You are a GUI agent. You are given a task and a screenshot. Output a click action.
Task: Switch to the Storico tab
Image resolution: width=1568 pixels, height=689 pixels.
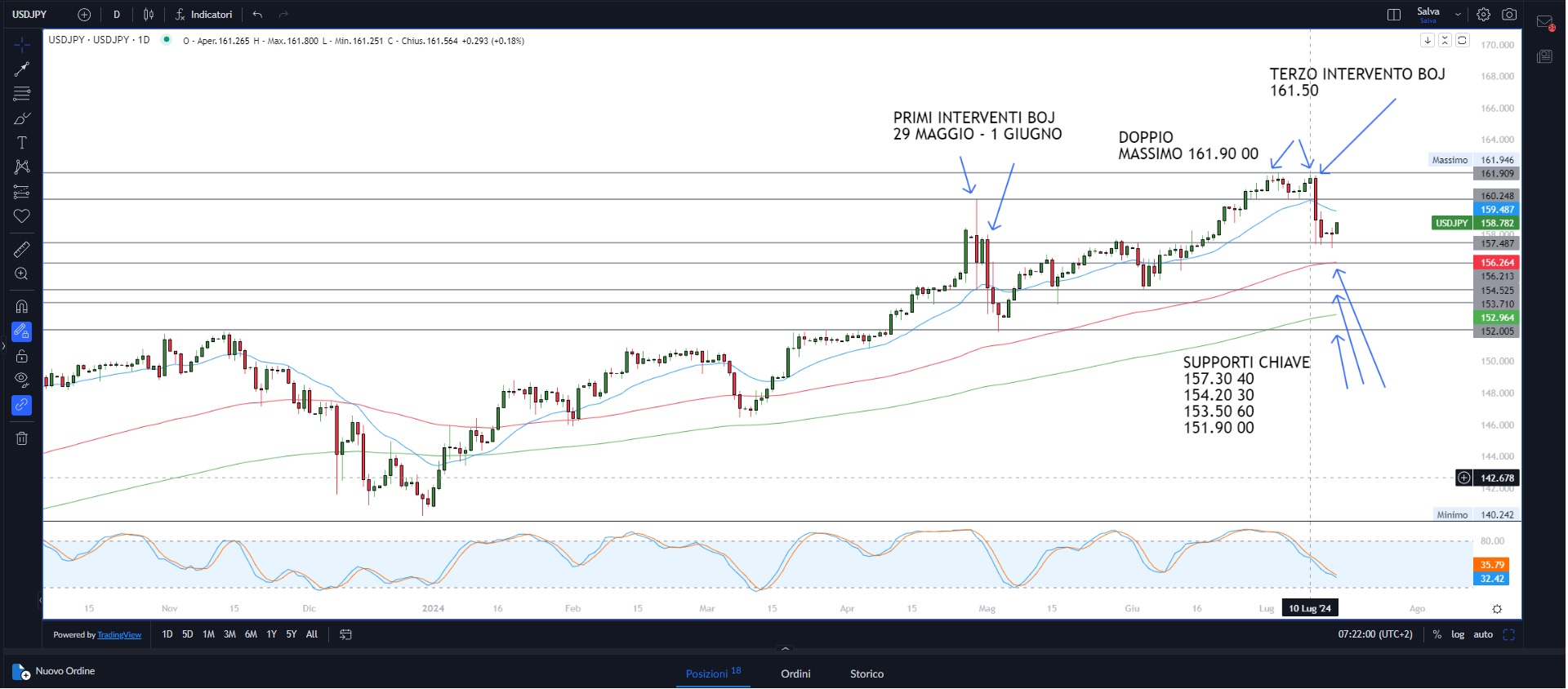[866, 673]
